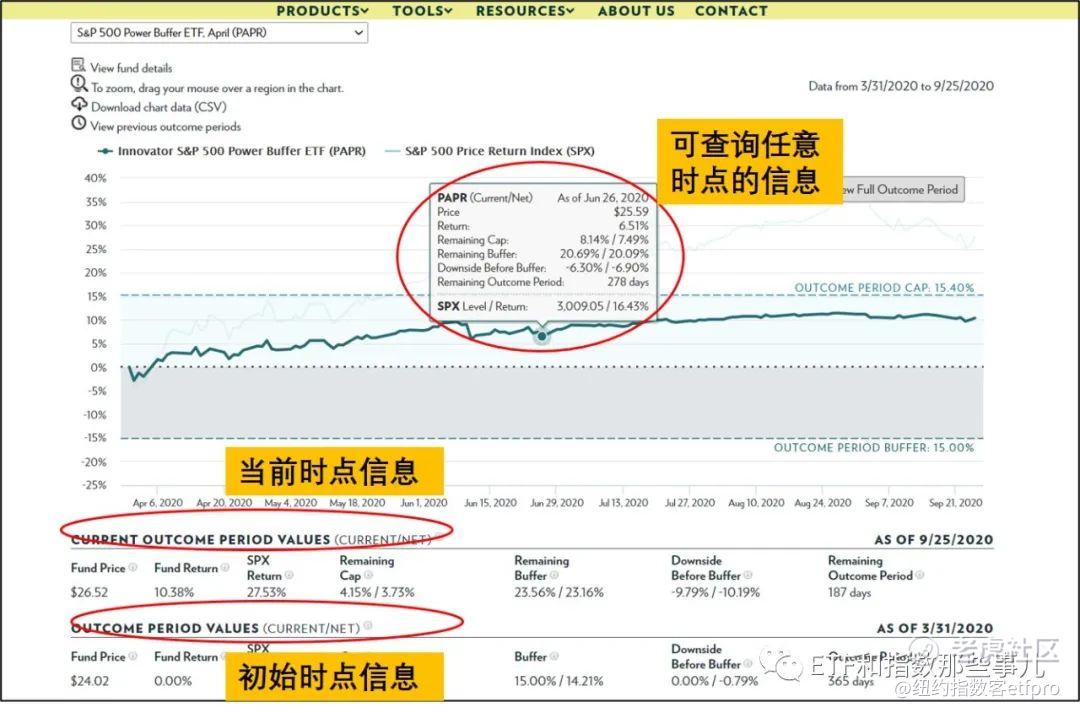1080x713 pixels.
Task: Click the 4.15% / 3.73% remaining cap value
Action: 377,592
